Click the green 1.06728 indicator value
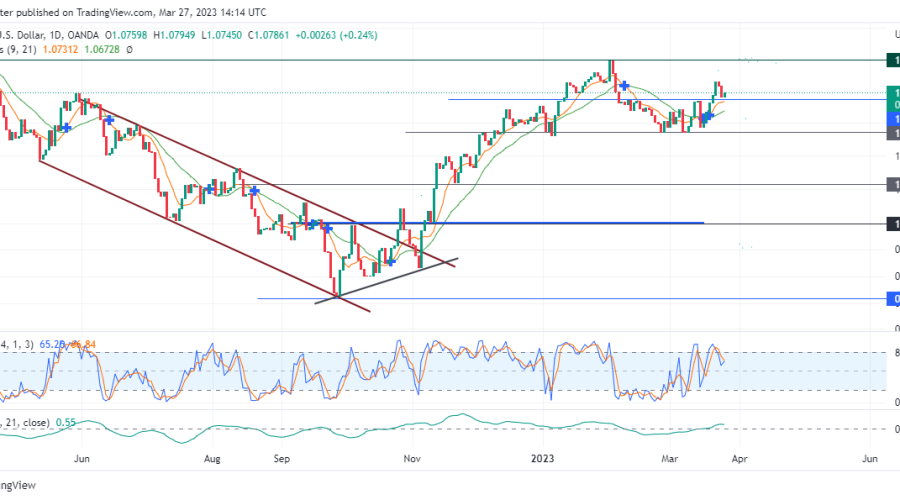 (102, 49)
